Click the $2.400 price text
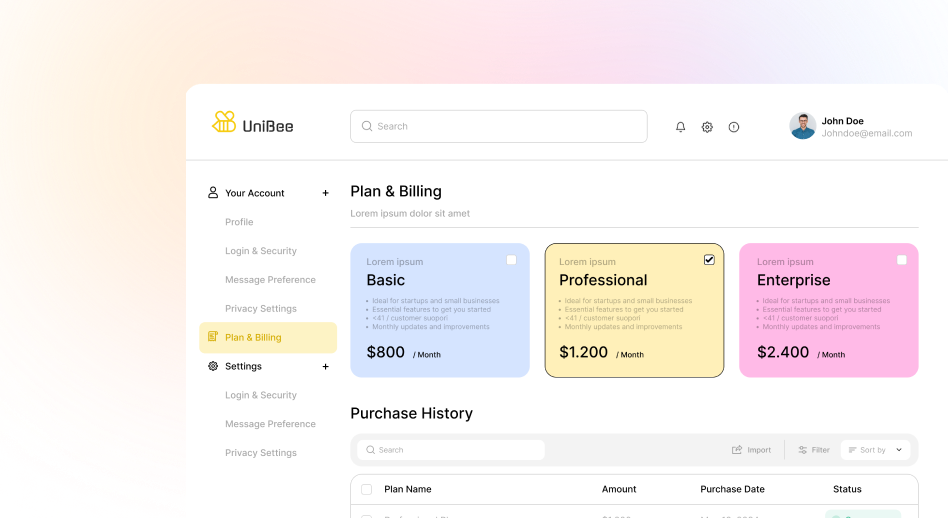The width and height of the screenshot is (948, 518). pyautogui.click(x=783, y=352)
